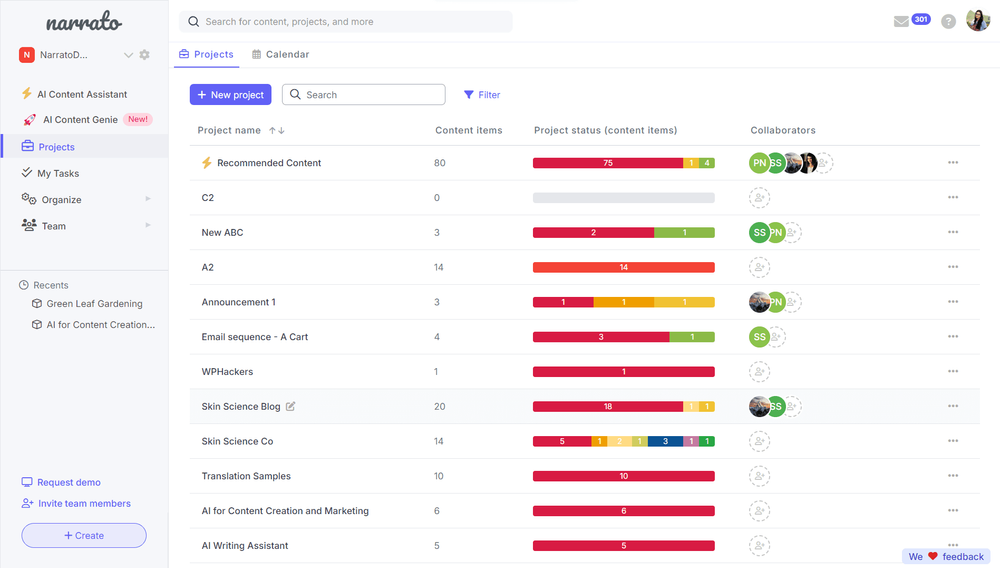The width and height of the screenshot is (1000, 568).
Task: Click the Recents section clock icon
Action: (24, 285)
